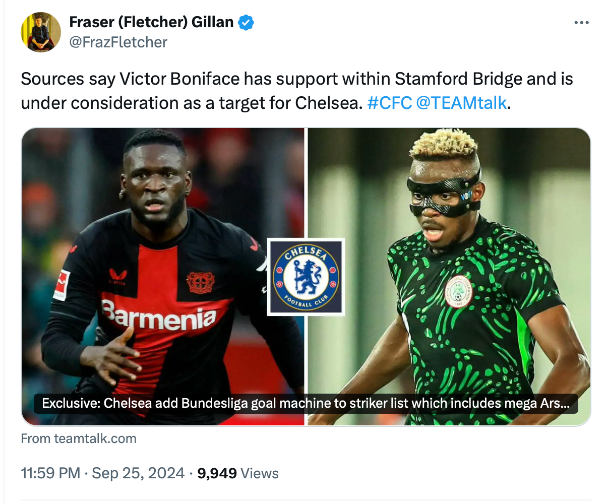607x504 pixels.
Task: View the 9,949 Views count
Action: [238, 472]
